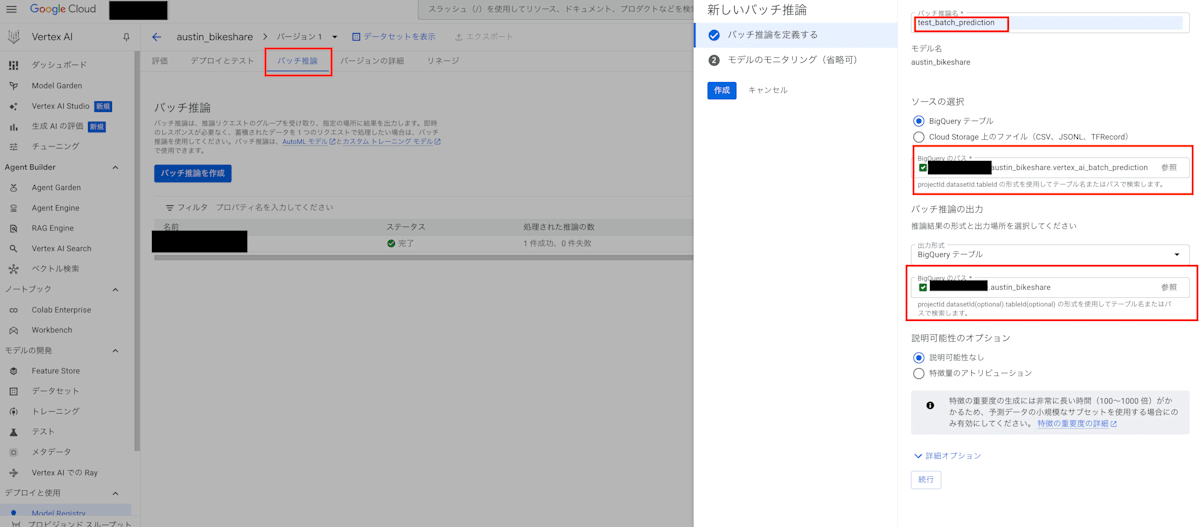Viewport: 1200px width, 527px height.
Task: Open 特徴の重要度の詳細 link
Action: click(1077, 424)
